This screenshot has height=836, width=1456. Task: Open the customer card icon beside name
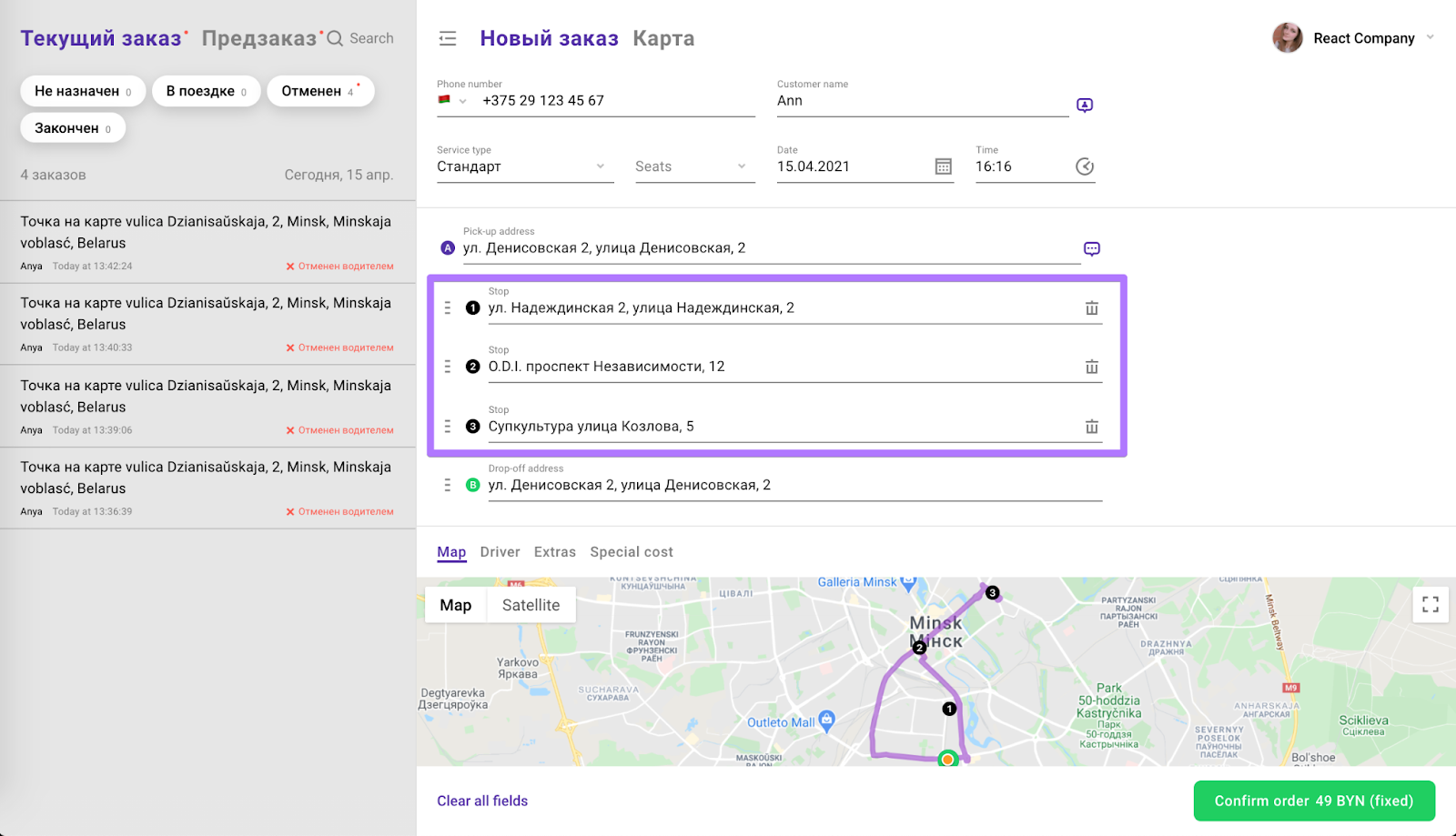click(1084, 106)
